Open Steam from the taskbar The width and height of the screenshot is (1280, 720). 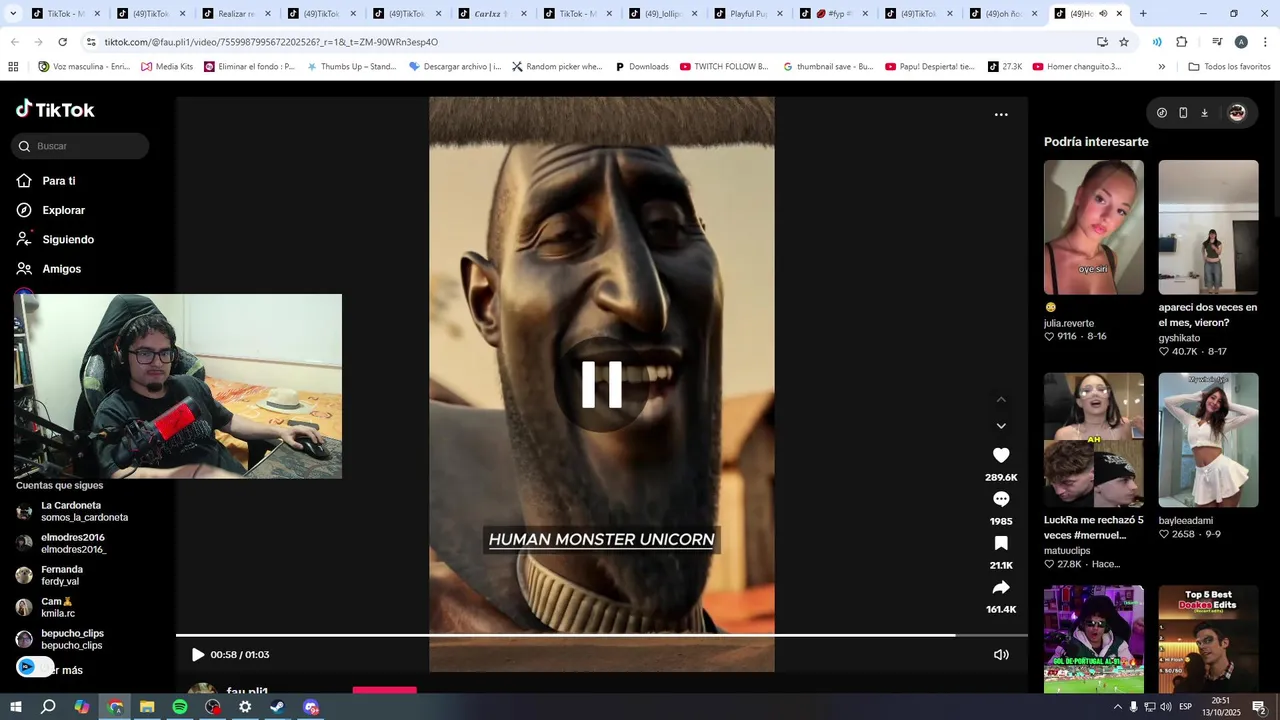point(278,707)
